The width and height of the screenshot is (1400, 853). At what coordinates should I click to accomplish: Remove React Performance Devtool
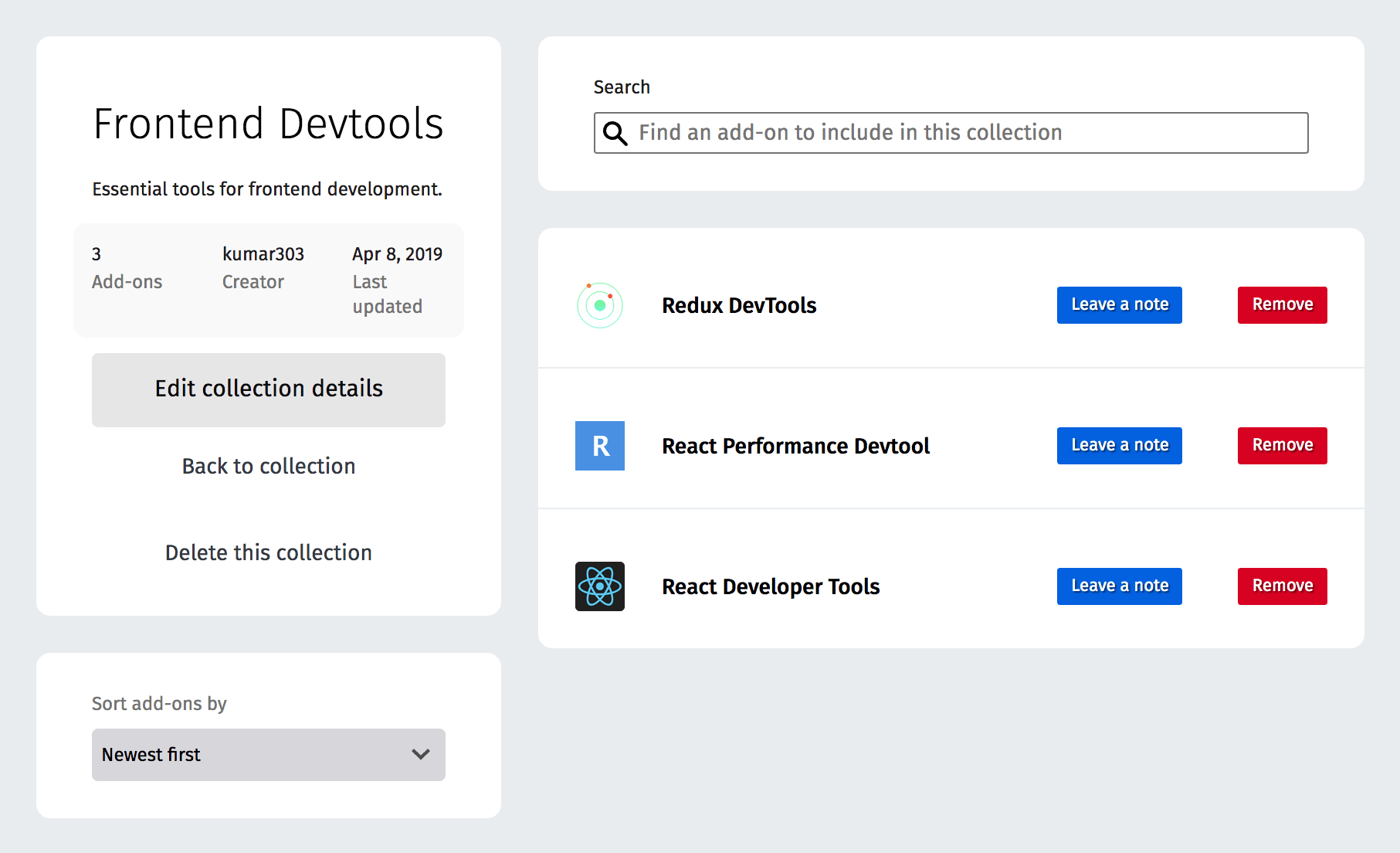click(1283, 446)
